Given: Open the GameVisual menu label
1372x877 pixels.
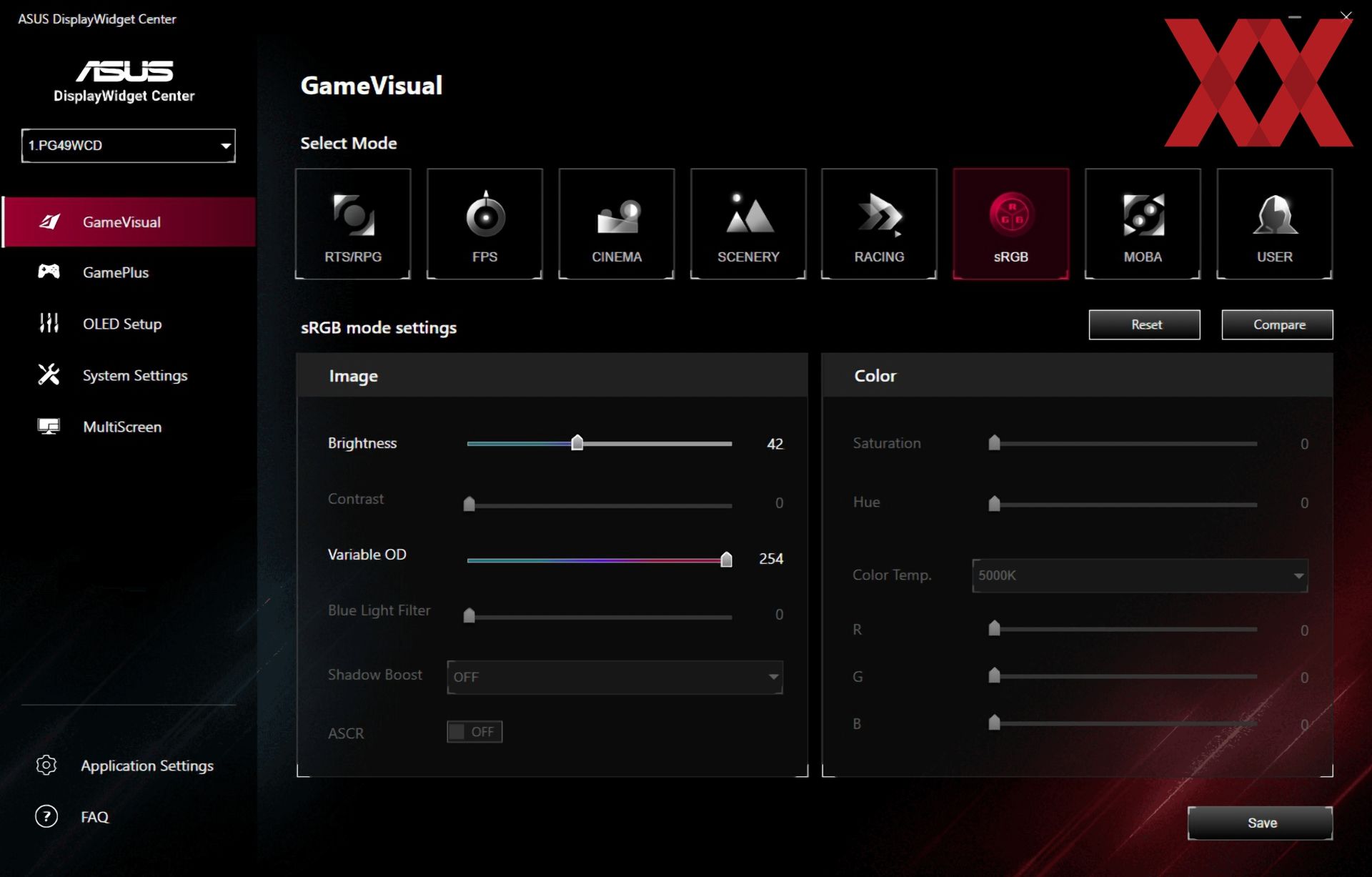Looking at the screenshot, I should click(x=121, y=222).
